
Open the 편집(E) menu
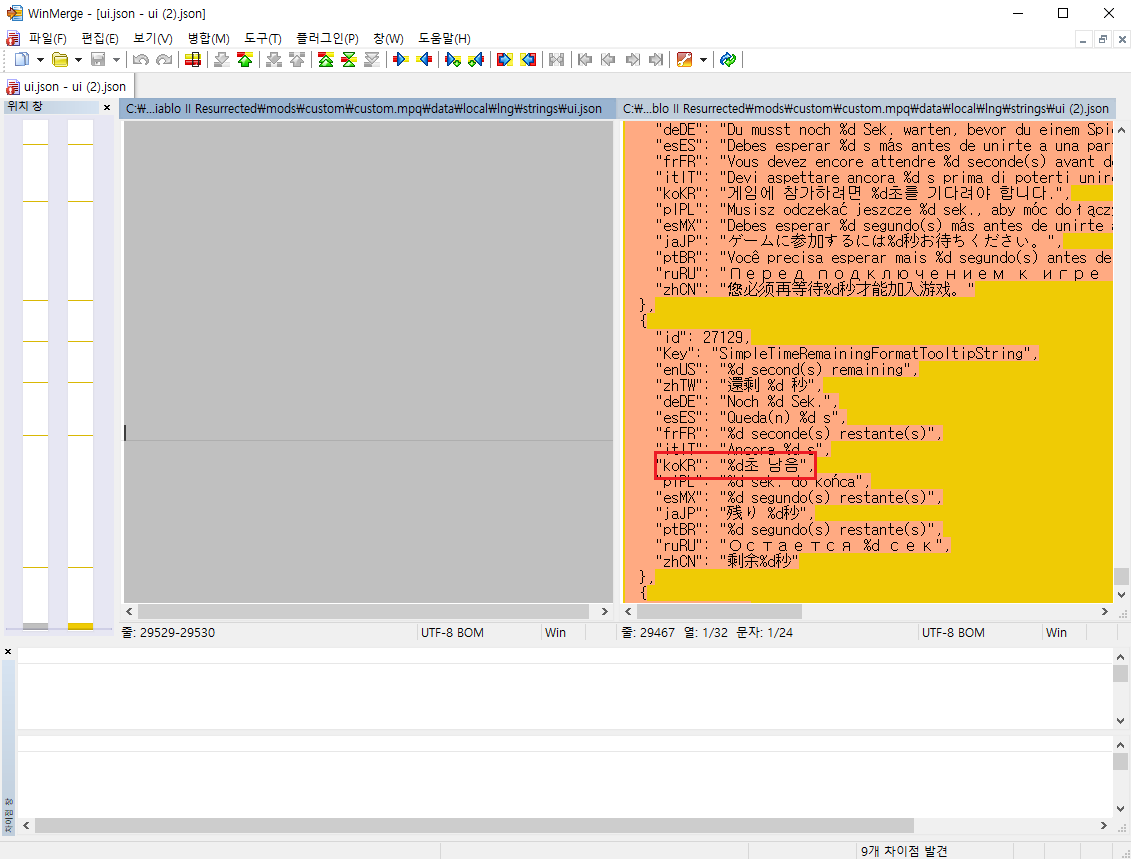[x=100, y=38]
